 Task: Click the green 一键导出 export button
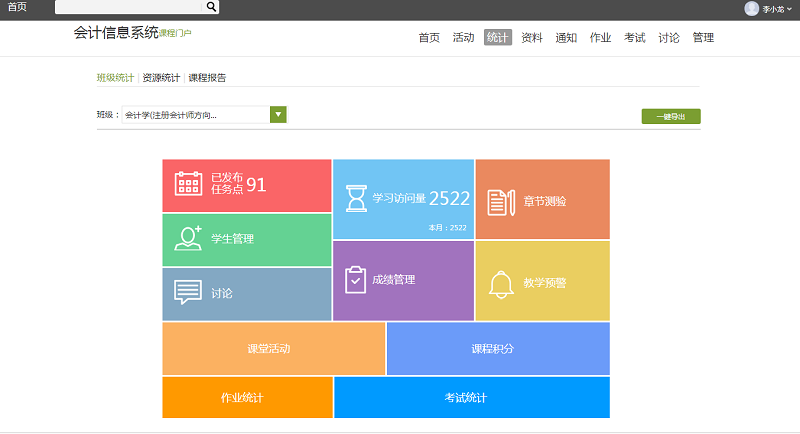pos(670,116)
